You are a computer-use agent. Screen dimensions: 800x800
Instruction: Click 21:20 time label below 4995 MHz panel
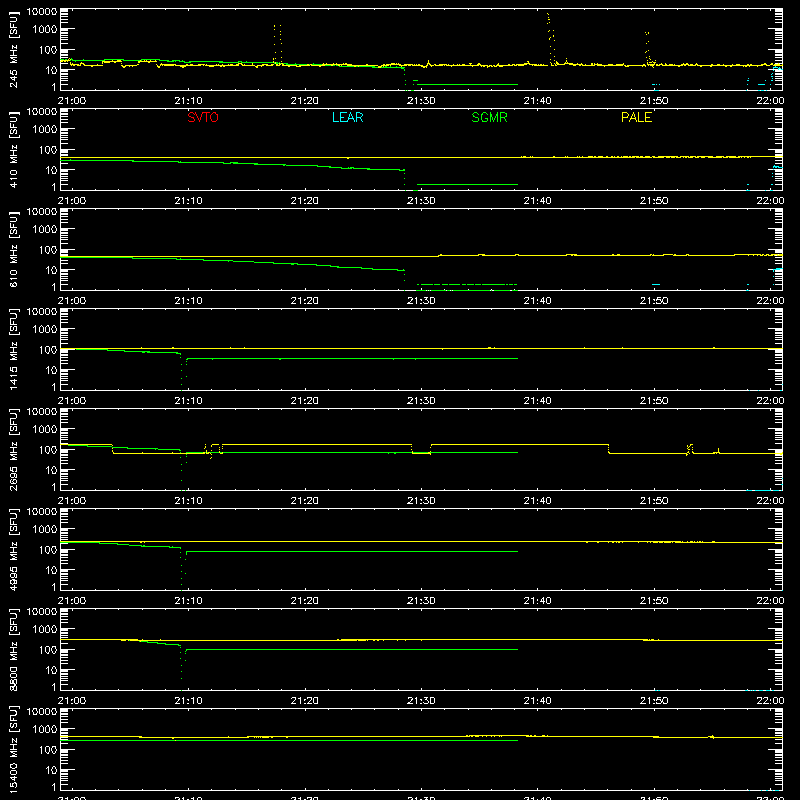tap(305, 601)
